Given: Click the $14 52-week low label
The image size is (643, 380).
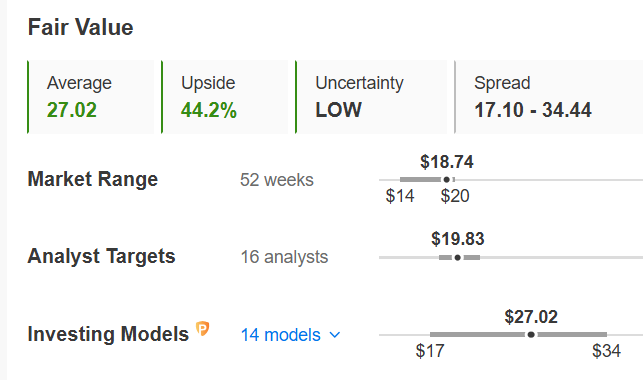Looking at the screenshot, I should pyautogui.click(x=400, y=196).
